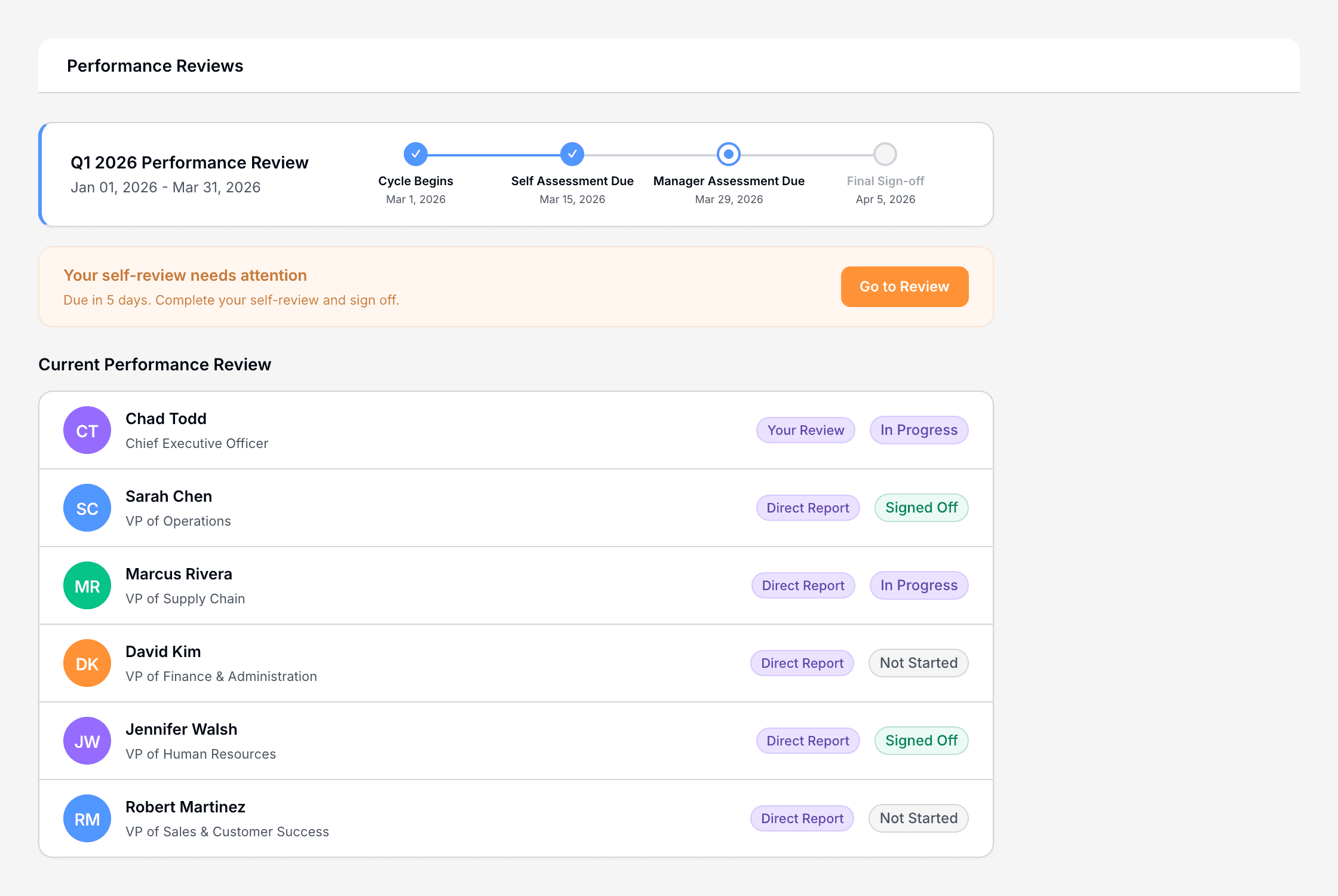Click Jennifer Walsh's Direct Report badge

click(808, 741)
